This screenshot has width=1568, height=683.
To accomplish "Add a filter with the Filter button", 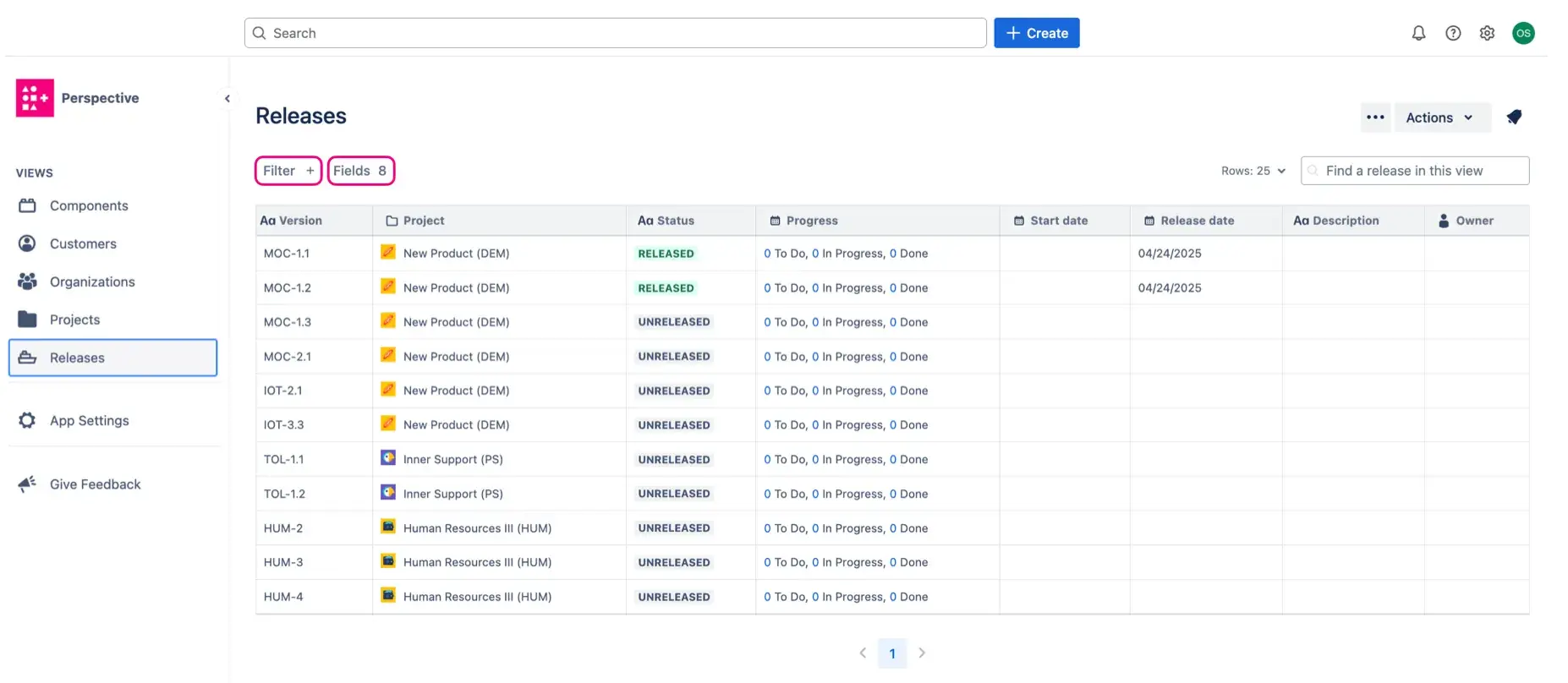I will [x=288, y=171].
